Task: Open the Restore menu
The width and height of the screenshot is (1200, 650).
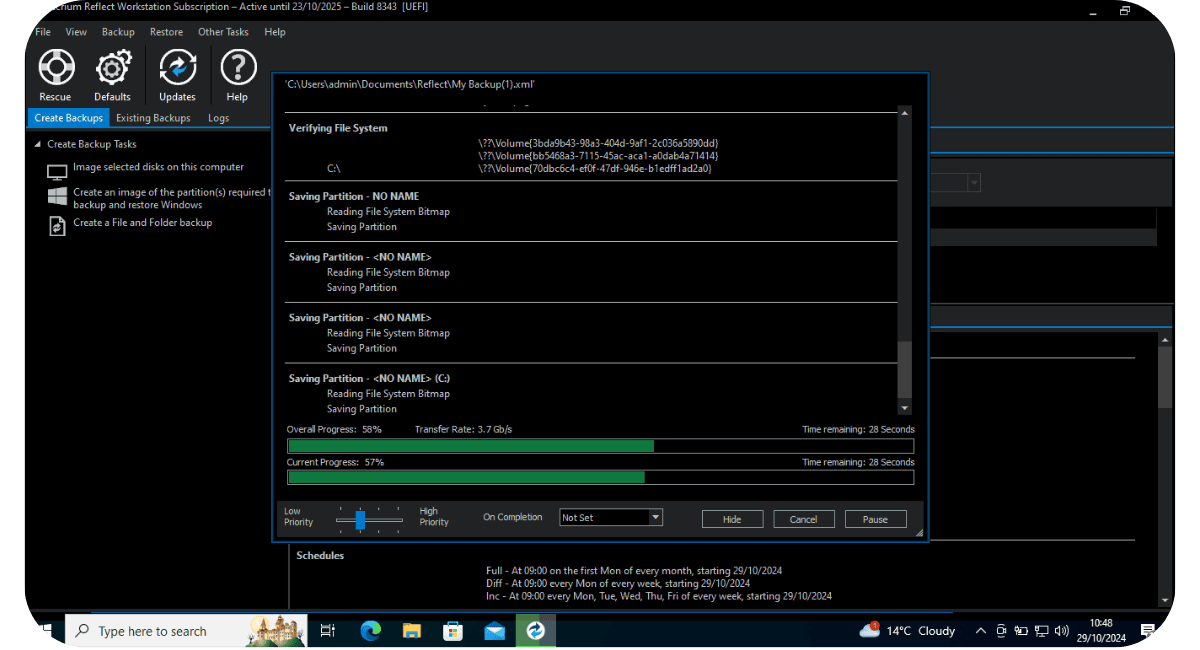Action: pyautogui.click(x=166, y=32)
